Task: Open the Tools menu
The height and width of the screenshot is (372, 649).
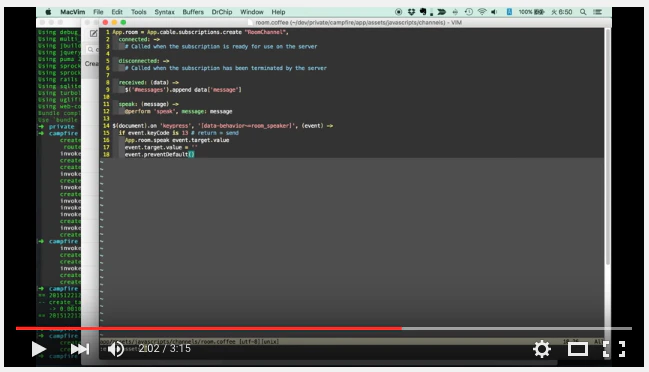Action: pos(139,12)
